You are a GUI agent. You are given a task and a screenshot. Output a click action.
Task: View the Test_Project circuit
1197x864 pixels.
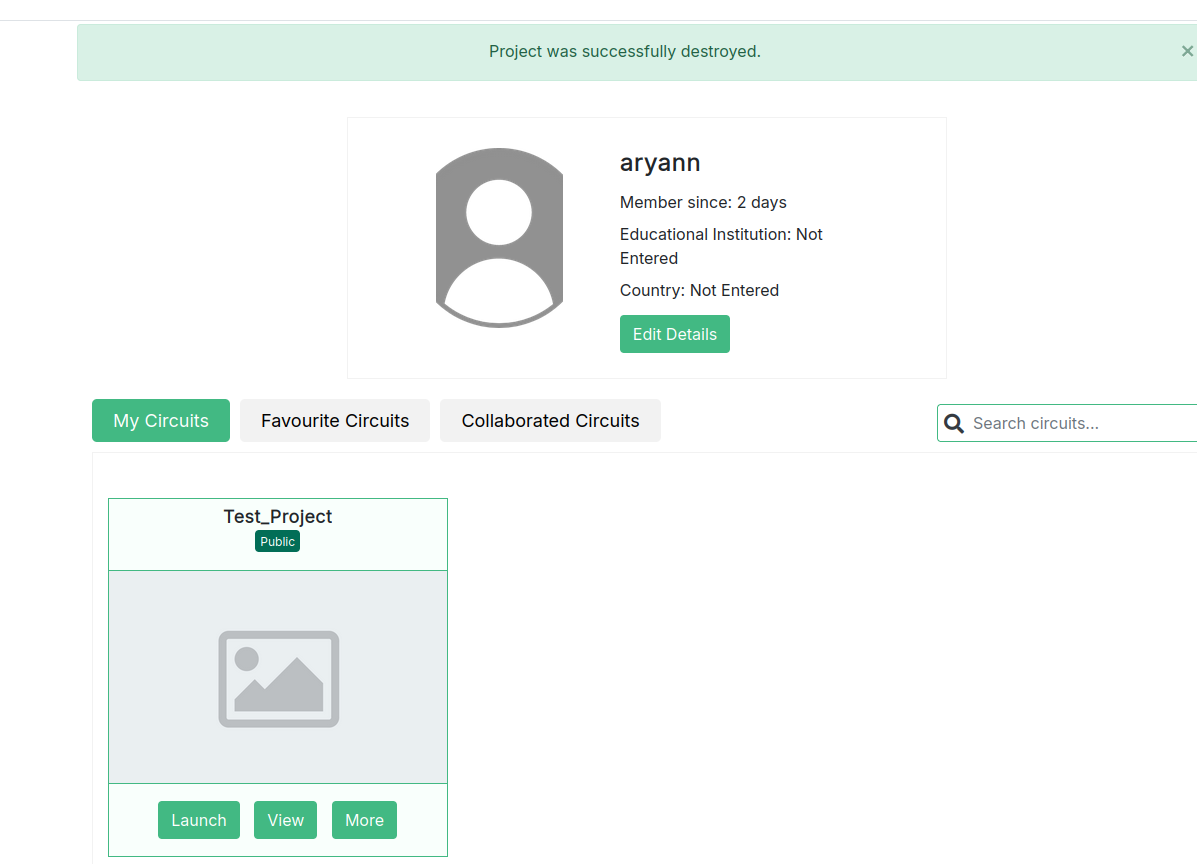coord(285,819)
